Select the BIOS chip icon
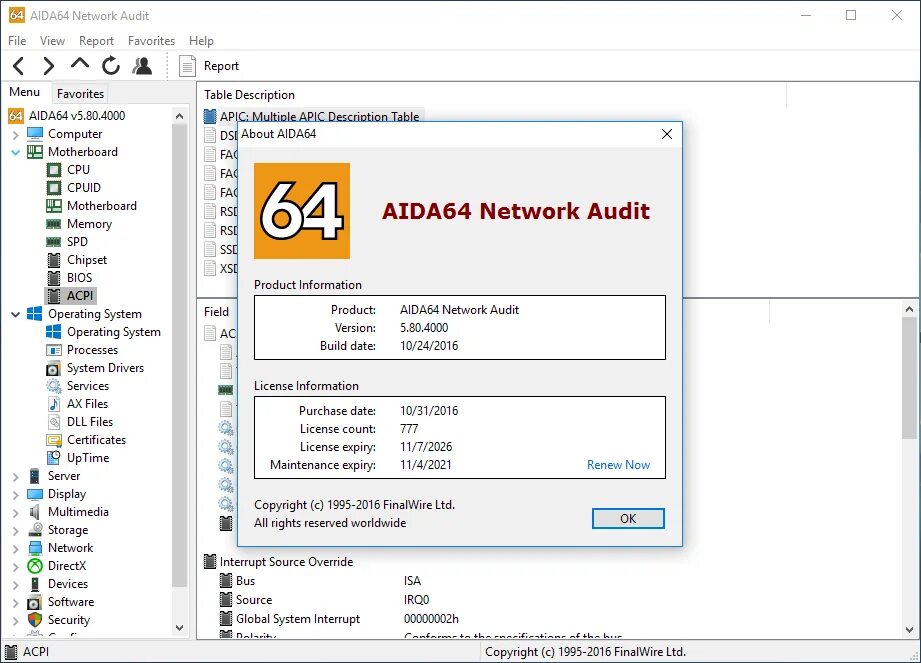 coord(53,278)
